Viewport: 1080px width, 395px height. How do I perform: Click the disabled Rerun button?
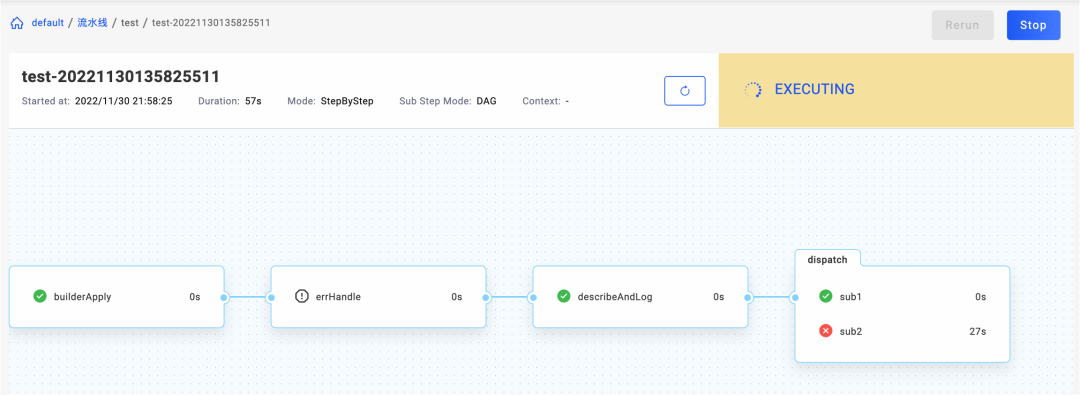pos(962,25)
